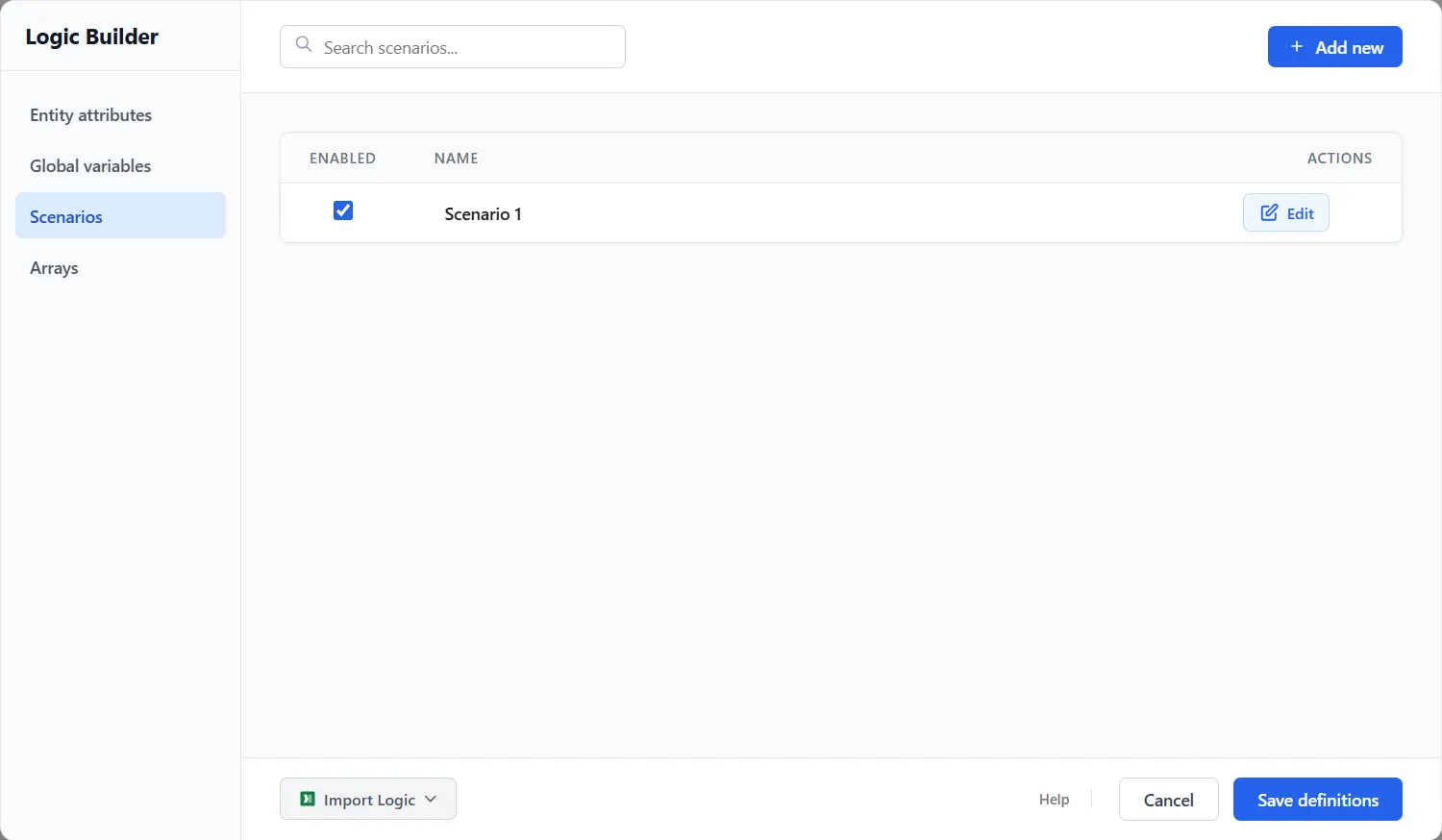Image resolution: width=1442 pixels, height=840 pixels.
Task: Go to Global variables
Action: pyautogui.click(x=120, y=166)
